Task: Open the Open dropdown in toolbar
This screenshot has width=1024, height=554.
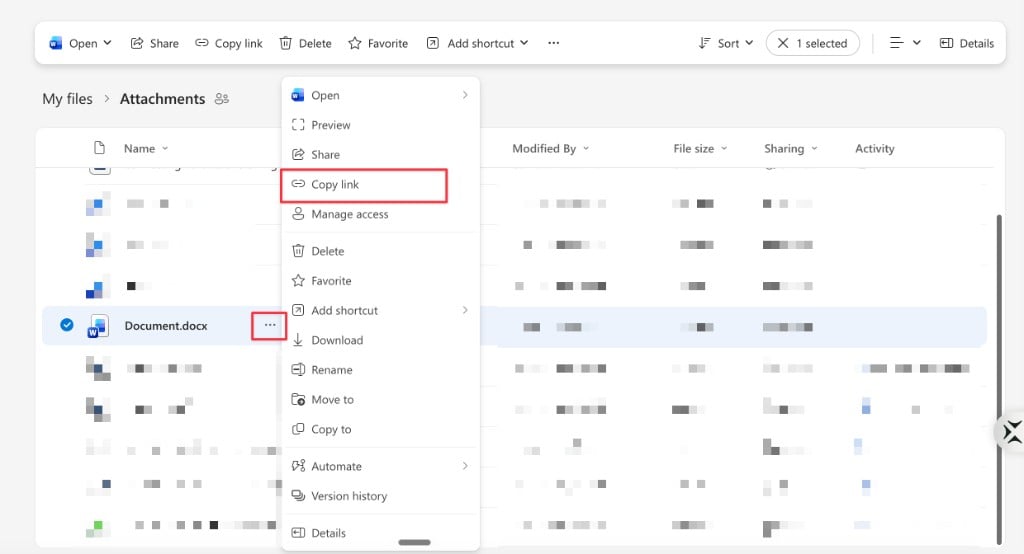Action: pos(80,43)
